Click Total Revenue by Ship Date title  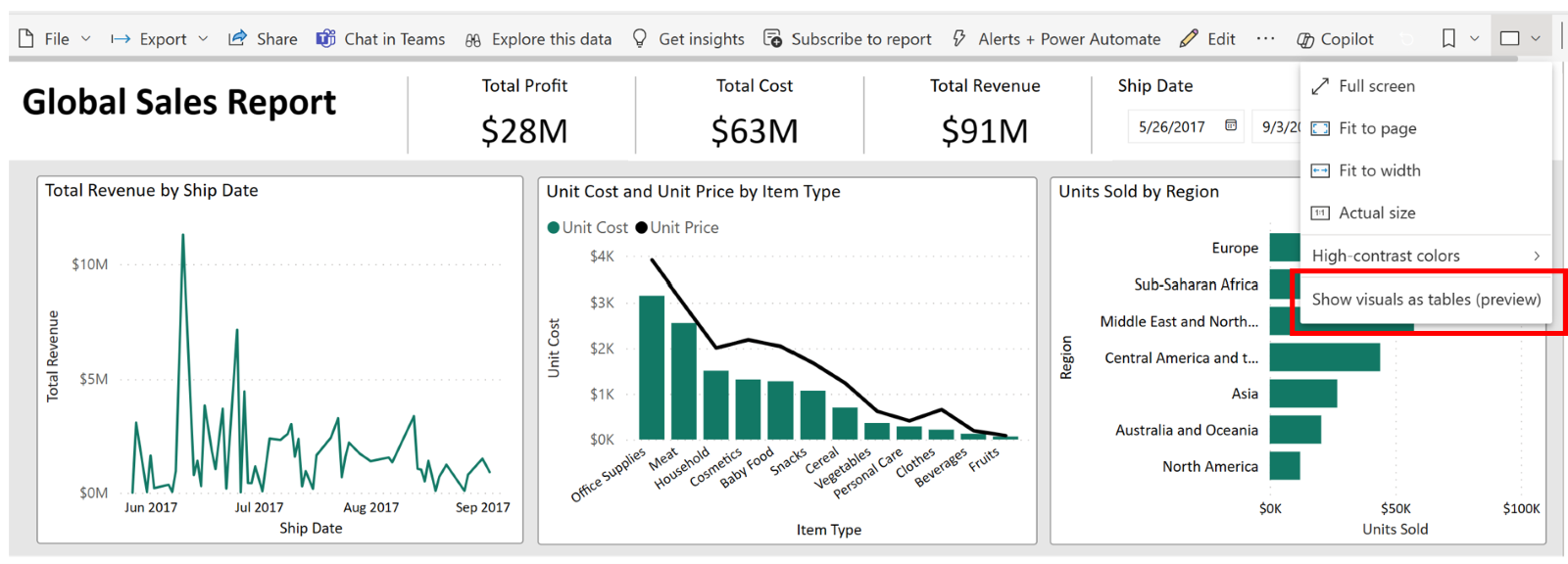(152, 191)
